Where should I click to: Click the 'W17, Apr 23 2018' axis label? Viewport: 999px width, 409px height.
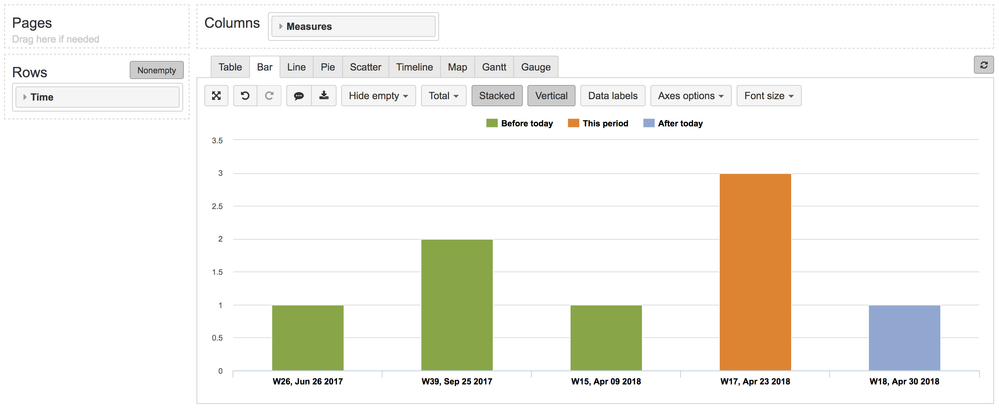[x=755, y=382]
